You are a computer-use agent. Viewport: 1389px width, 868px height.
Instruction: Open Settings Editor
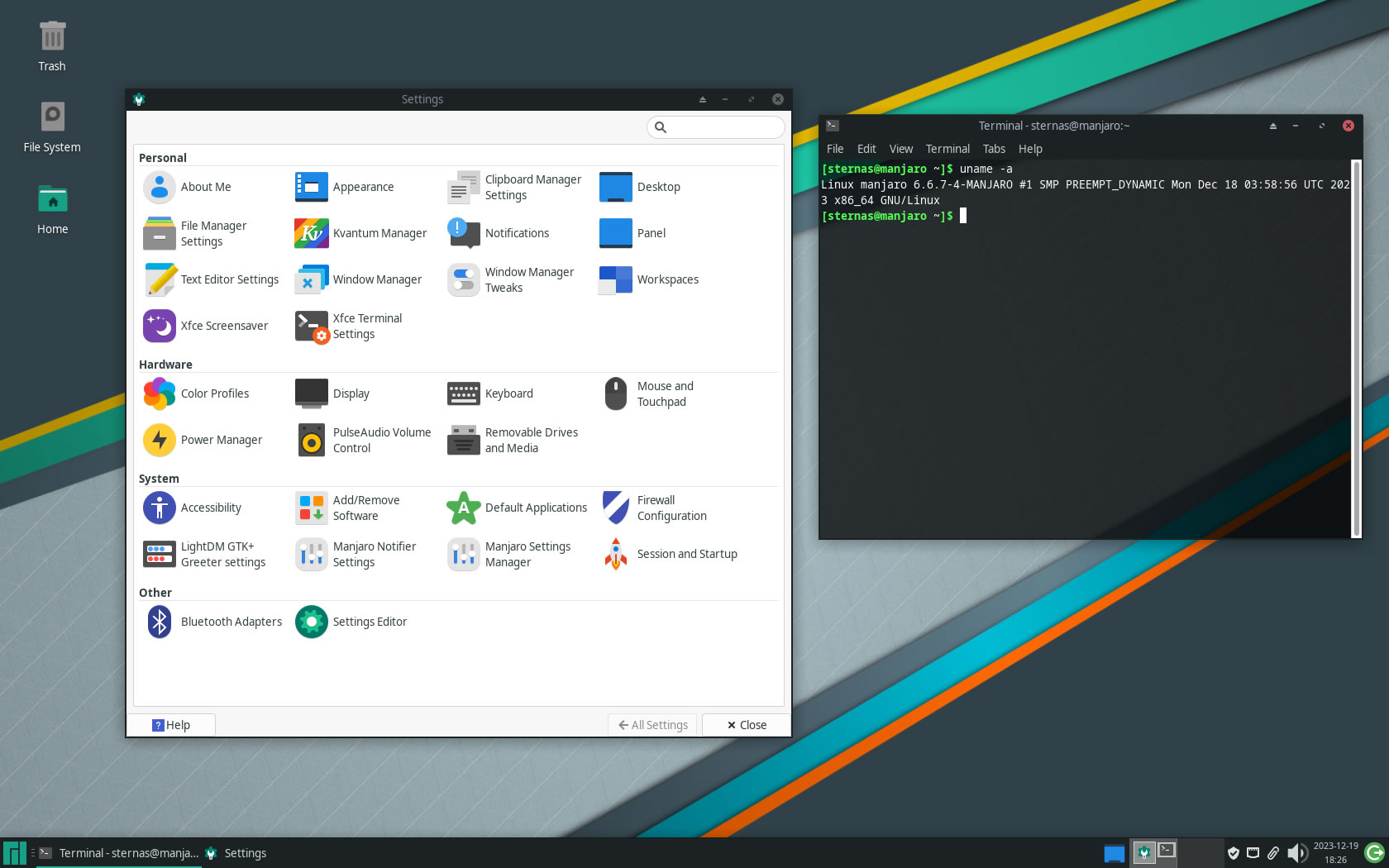[x=351, y=622]
